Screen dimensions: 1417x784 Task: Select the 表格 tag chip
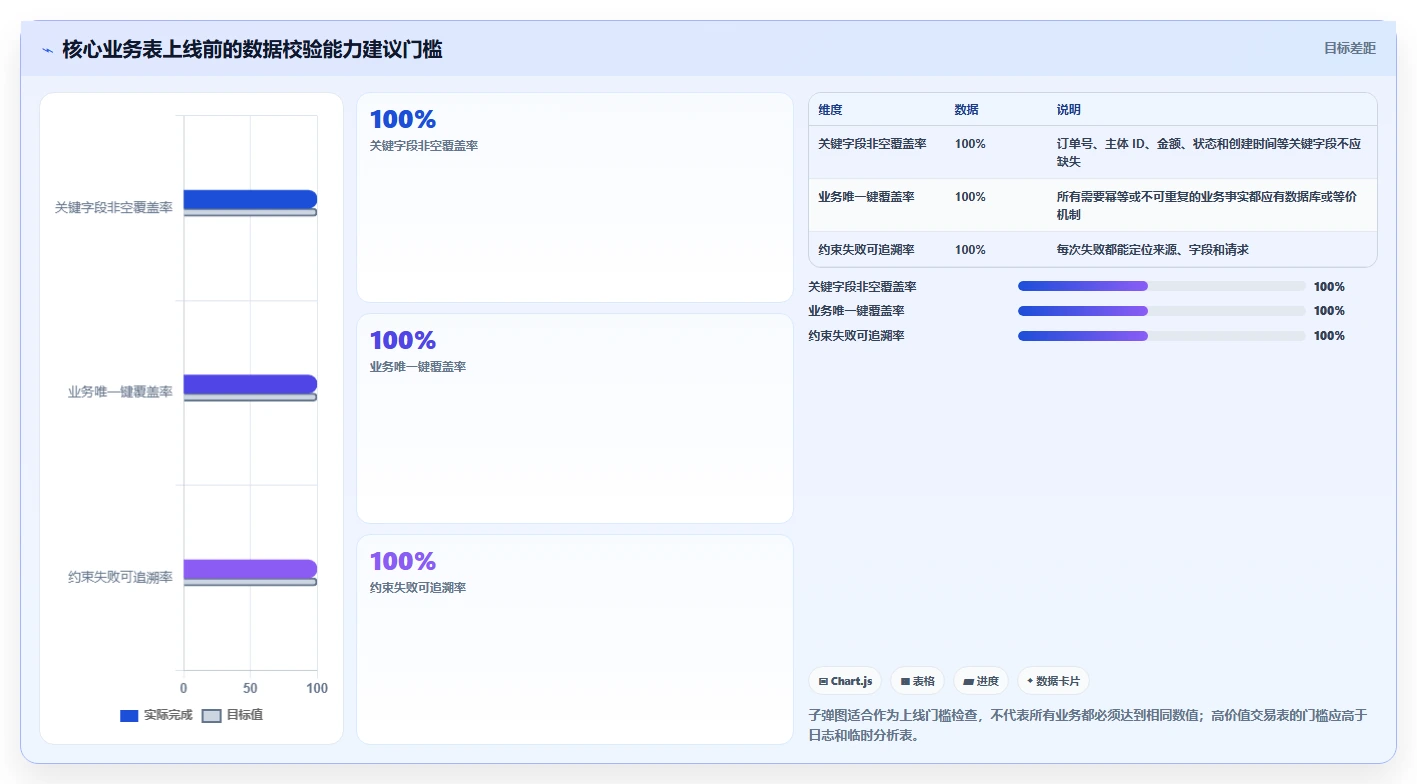click(x=917, y=681)
